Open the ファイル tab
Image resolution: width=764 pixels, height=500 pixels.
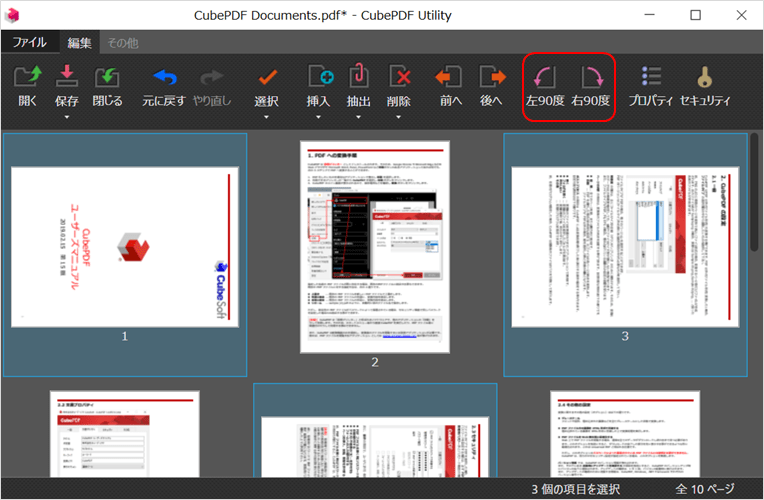pyautogui.click(x=30, y=42)
